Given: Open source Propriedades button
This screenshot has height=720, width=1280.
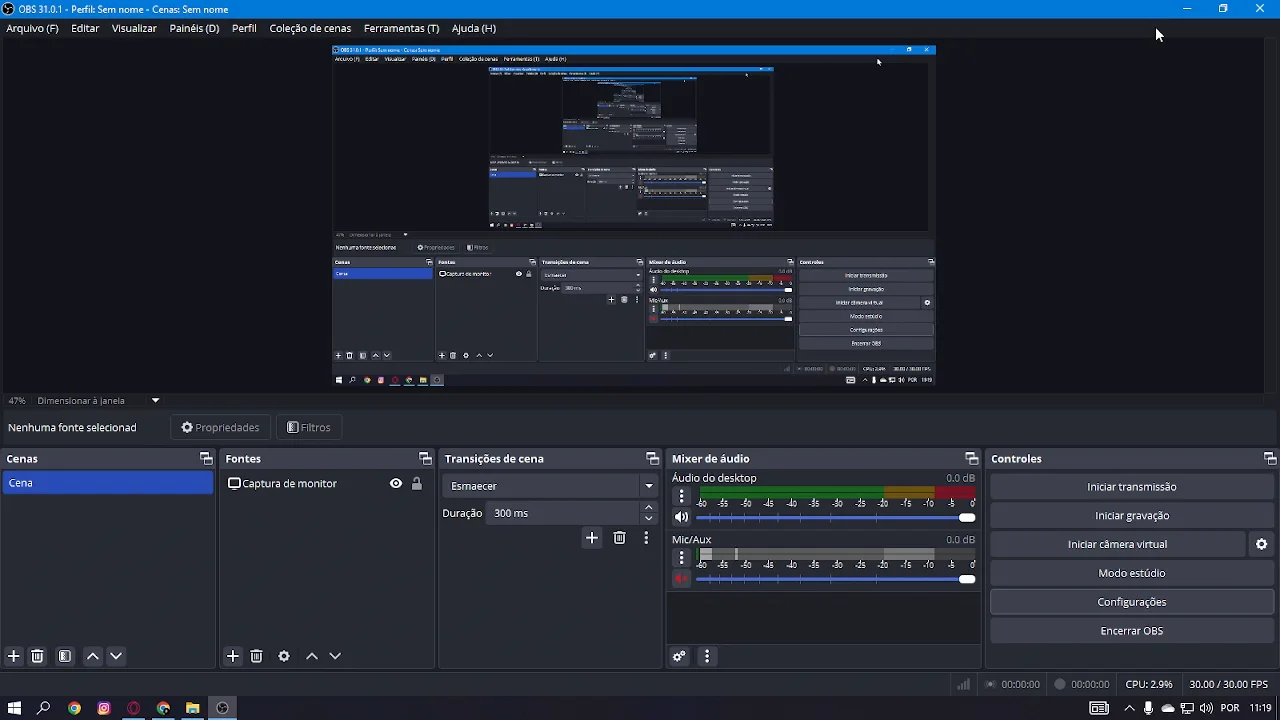Looking at the screenshot, I should [x=220, y=427].
